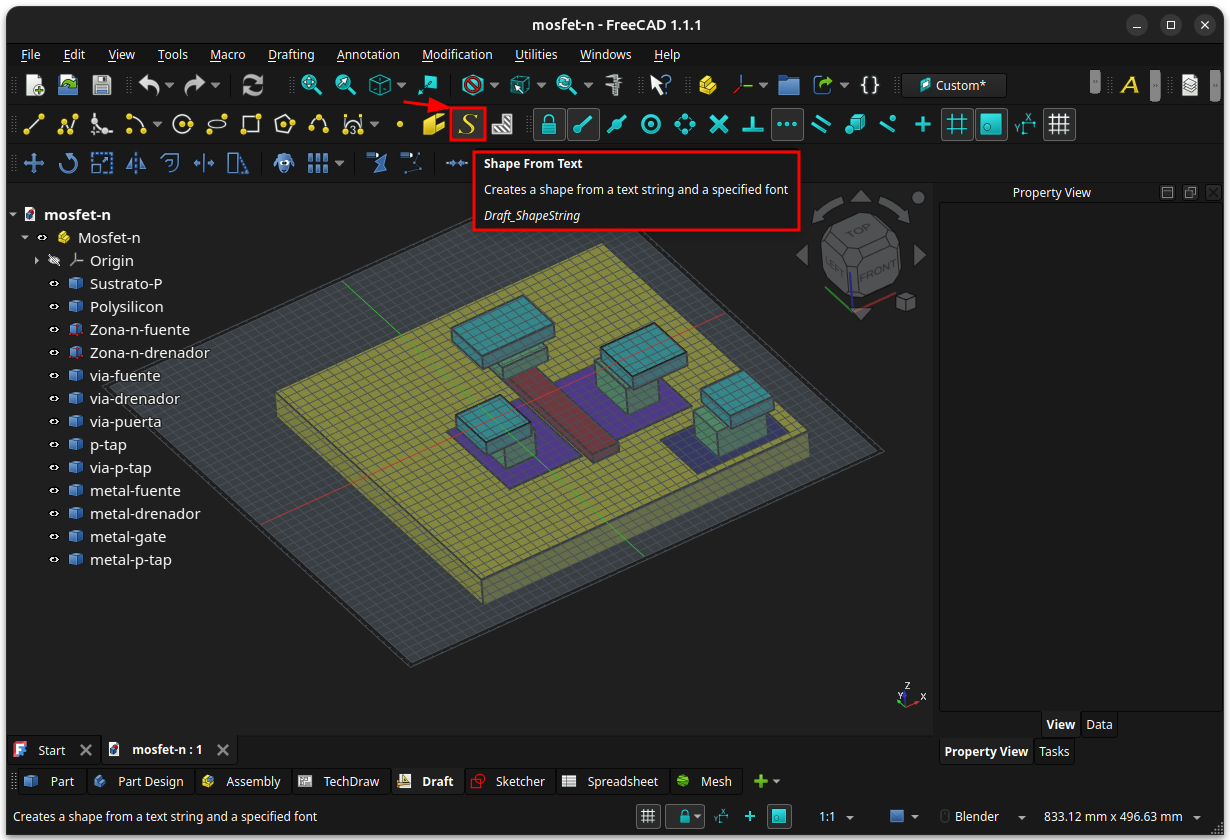Toggle Snap Perpendicular
1230x840 pixels.
[753, 124]
